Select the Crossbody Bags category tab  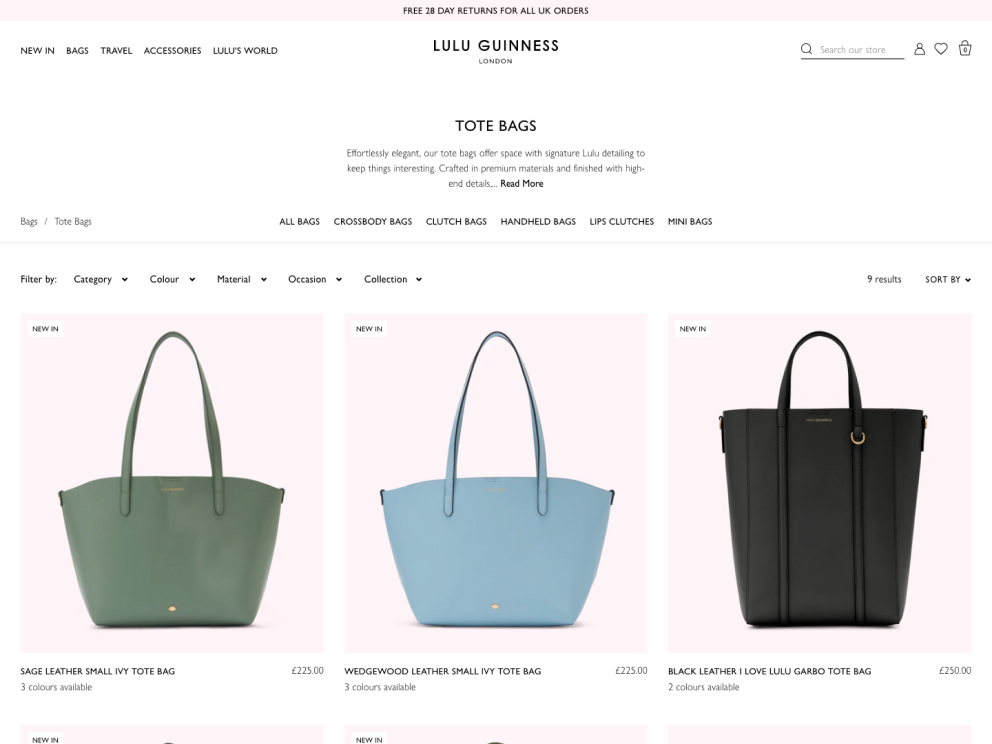pos(373,221)
